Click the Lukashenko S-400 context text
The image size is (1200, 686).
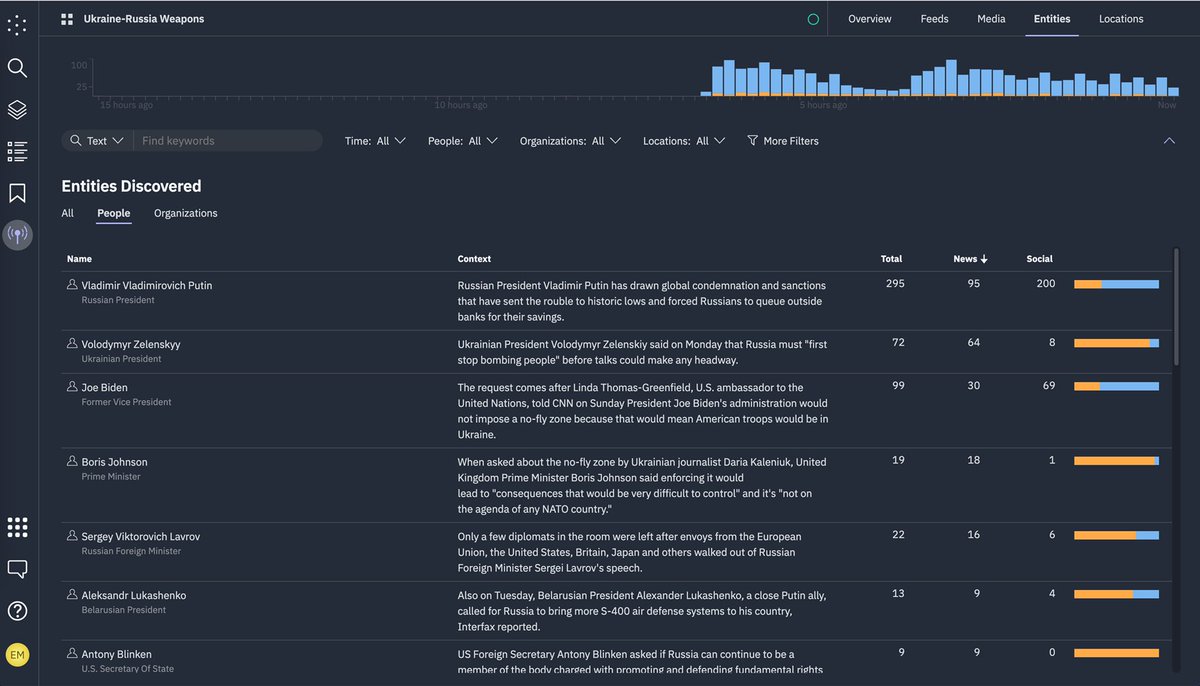click(x=642, y=611)
